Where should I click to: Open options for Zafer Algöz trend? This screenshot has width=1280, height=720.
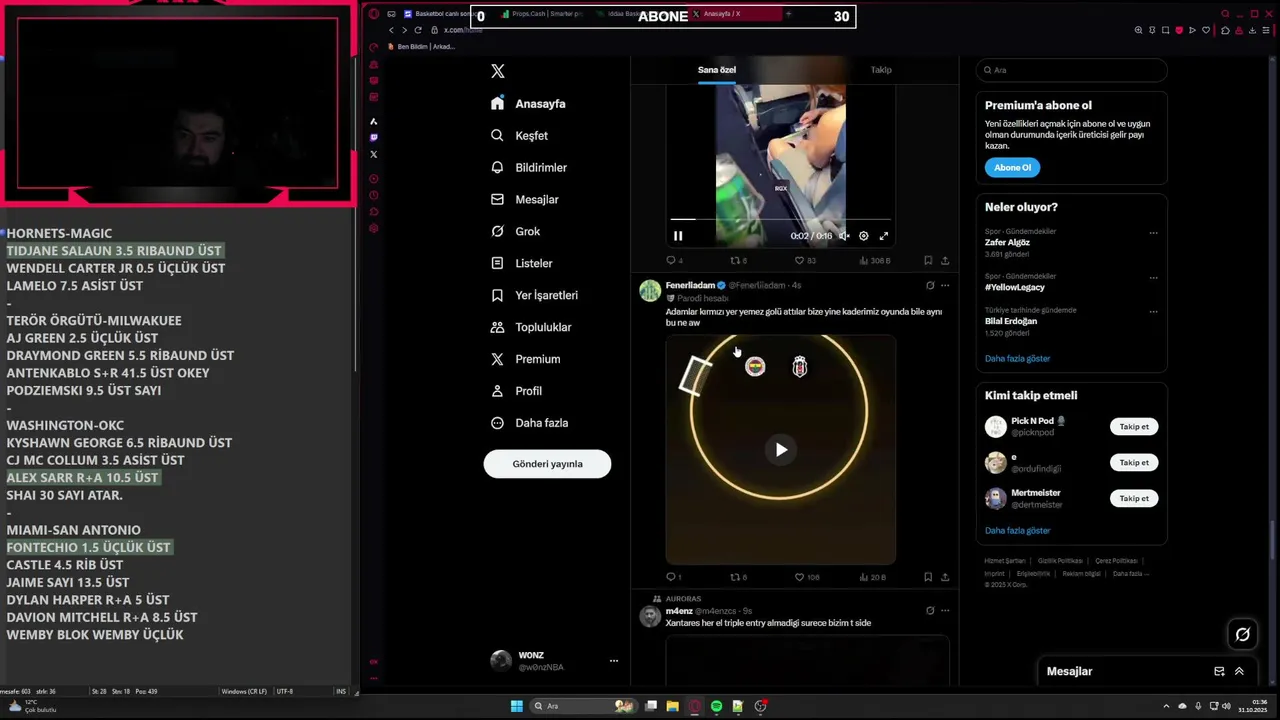click(x=1153, y=233)
